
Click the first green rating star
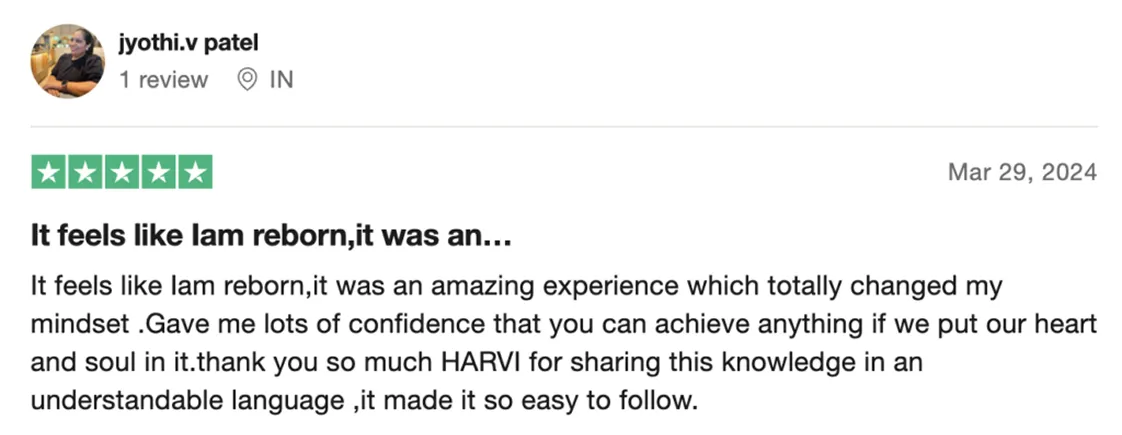coord(48,172)
